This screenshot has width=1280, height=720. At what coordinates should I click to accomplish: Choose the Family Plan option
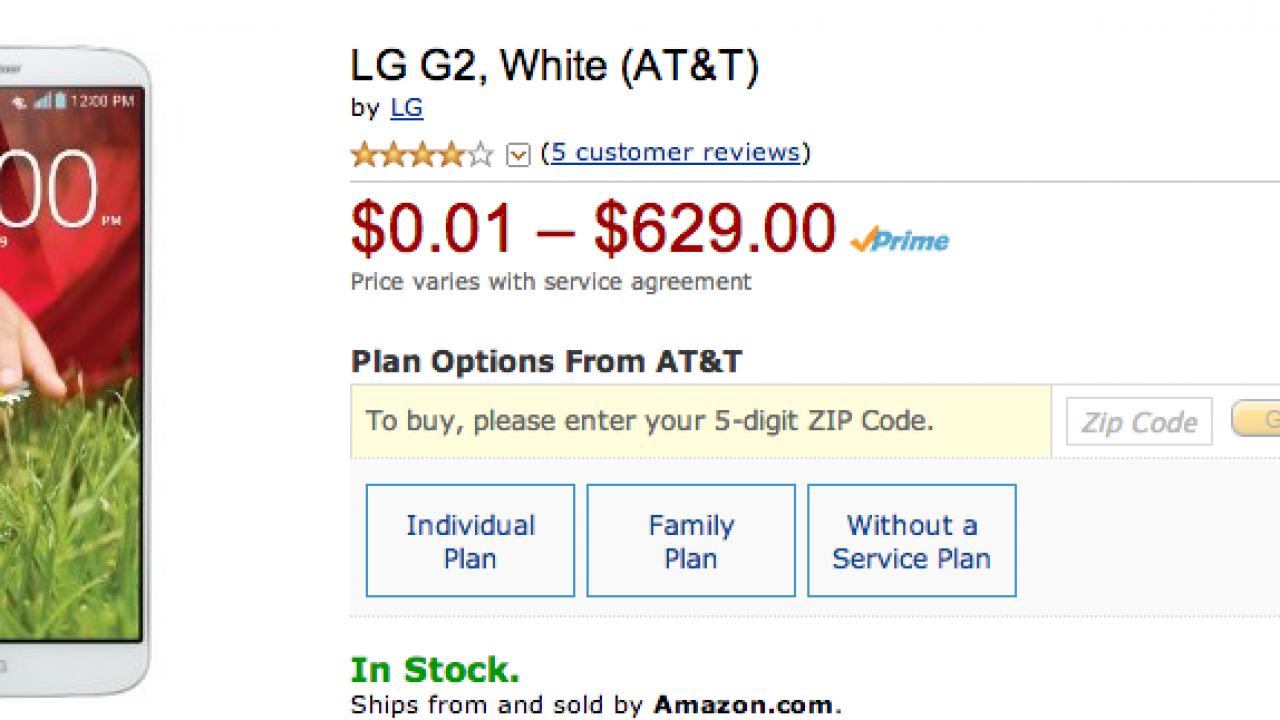(691, 541)
